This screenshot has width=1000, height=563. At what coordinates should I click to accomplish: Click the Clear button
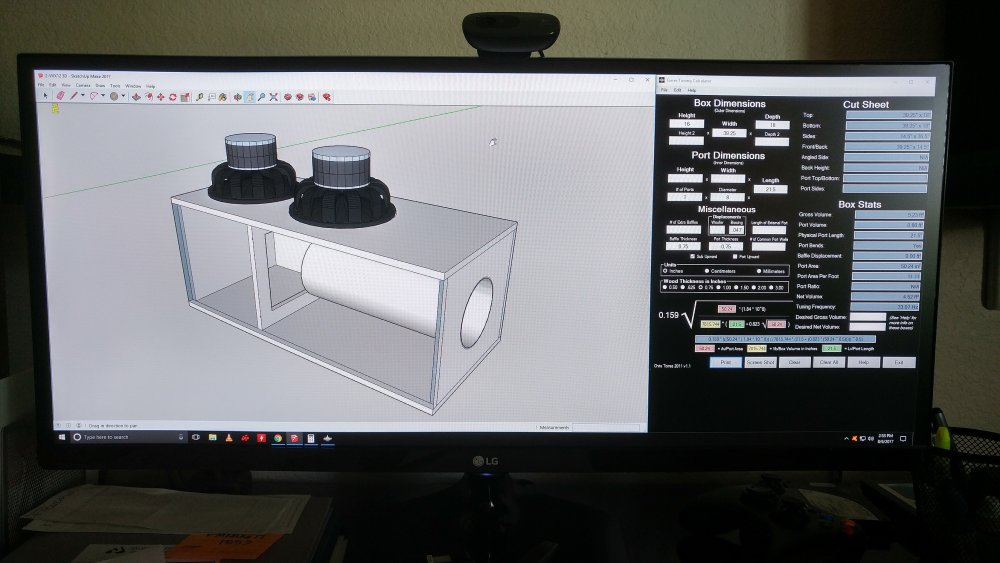794,362
